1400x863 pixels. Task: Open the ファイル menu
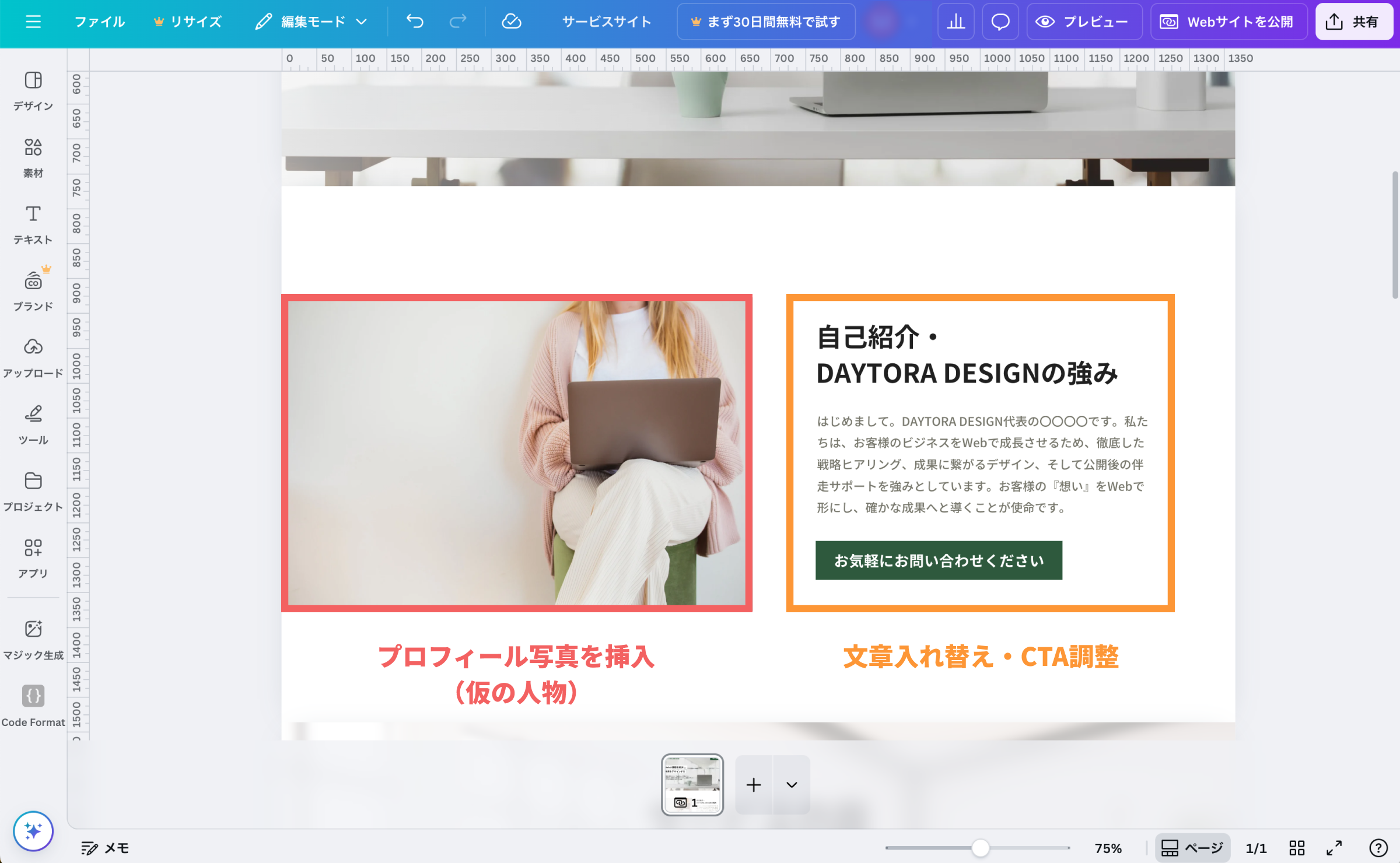click(x=99, y=22)
